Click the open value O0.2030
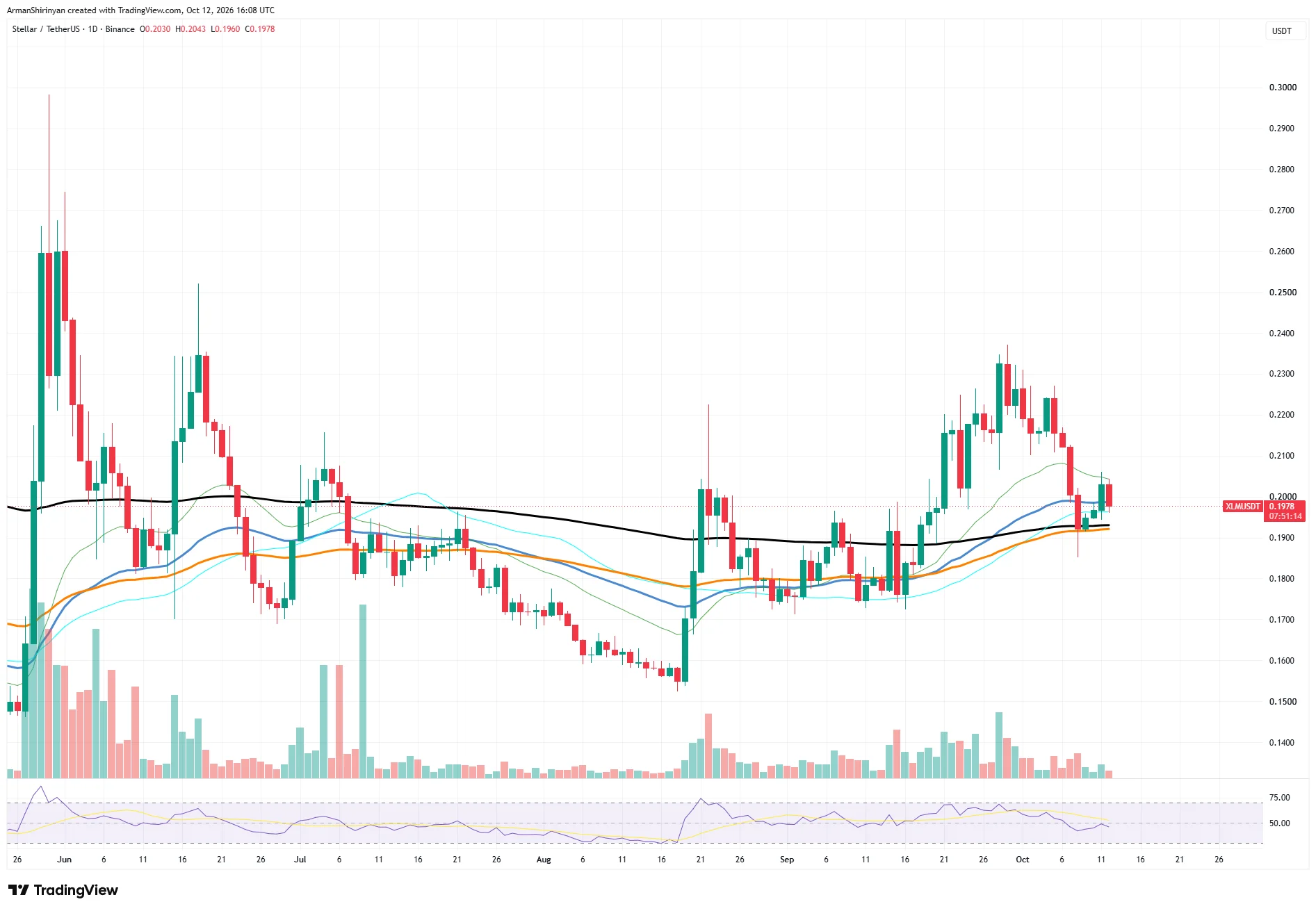The width and height of the screenshot is (1316, 911). point(155,29)
